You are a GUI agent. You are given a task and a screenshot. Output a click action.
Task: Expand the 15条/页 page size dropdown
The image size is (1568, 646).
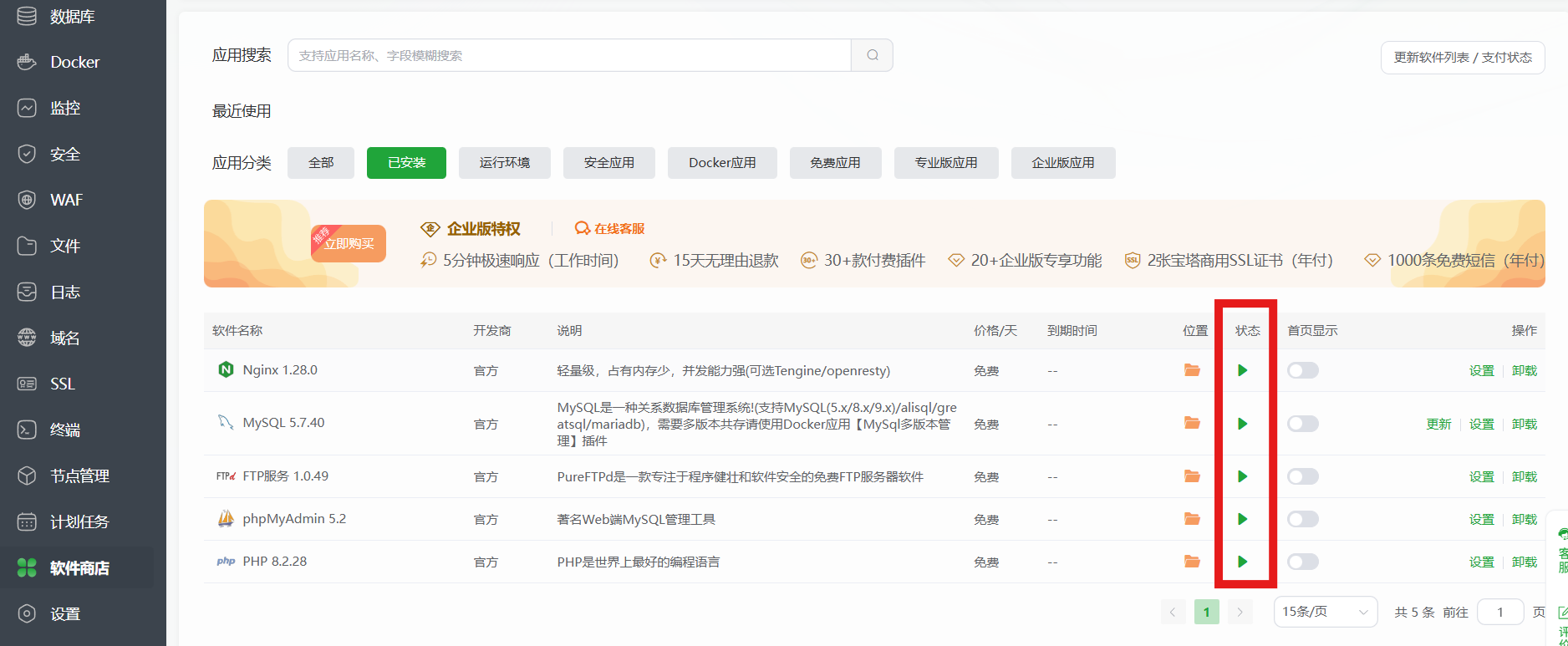coord(1325,612)
